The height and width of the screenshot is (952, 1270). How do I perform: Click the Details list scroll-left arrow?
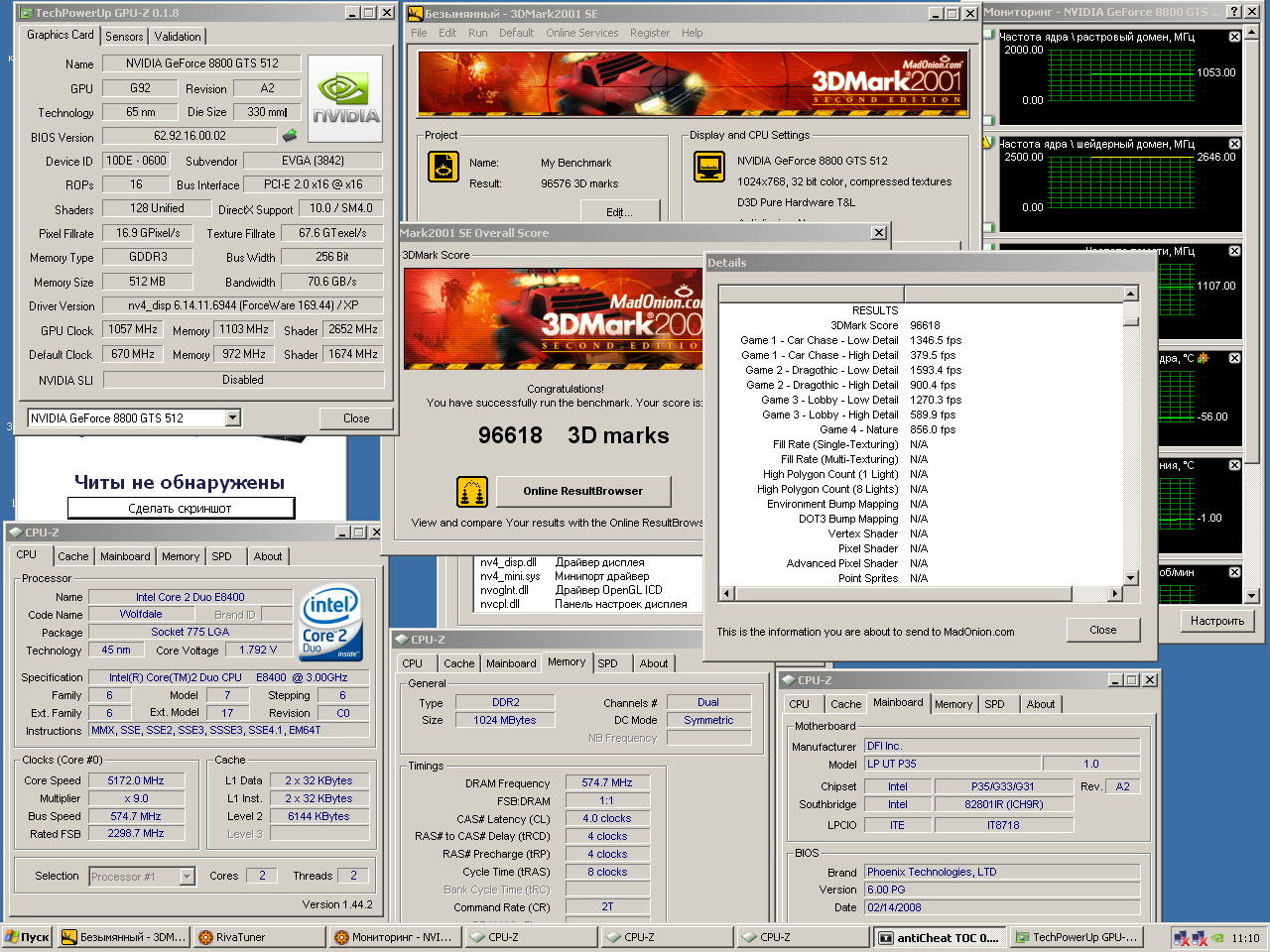[x=726, y=593]
